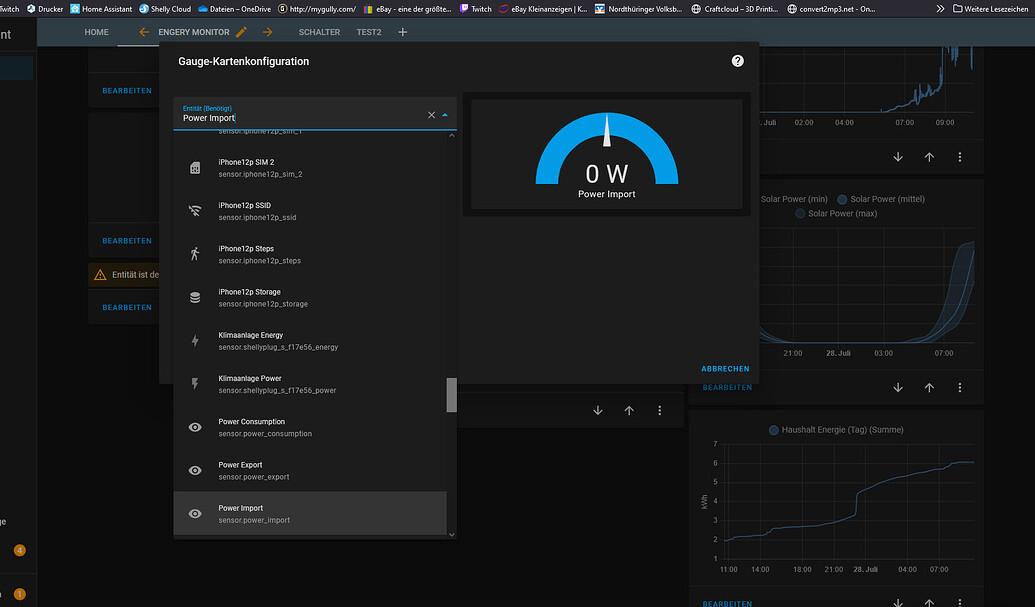Viewport: 1035px width, 607px height.
Task: Click the entity list scrollbar thumb
Action: click(x=451, y=394)
